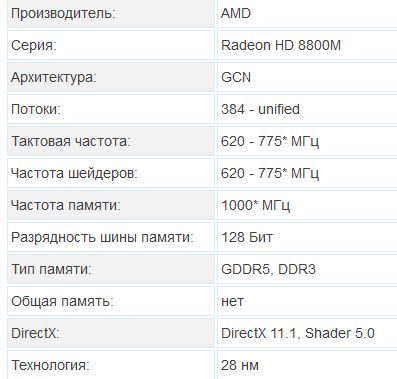
Task: Click the Архитектура label cell
Action: click(110, 77)
